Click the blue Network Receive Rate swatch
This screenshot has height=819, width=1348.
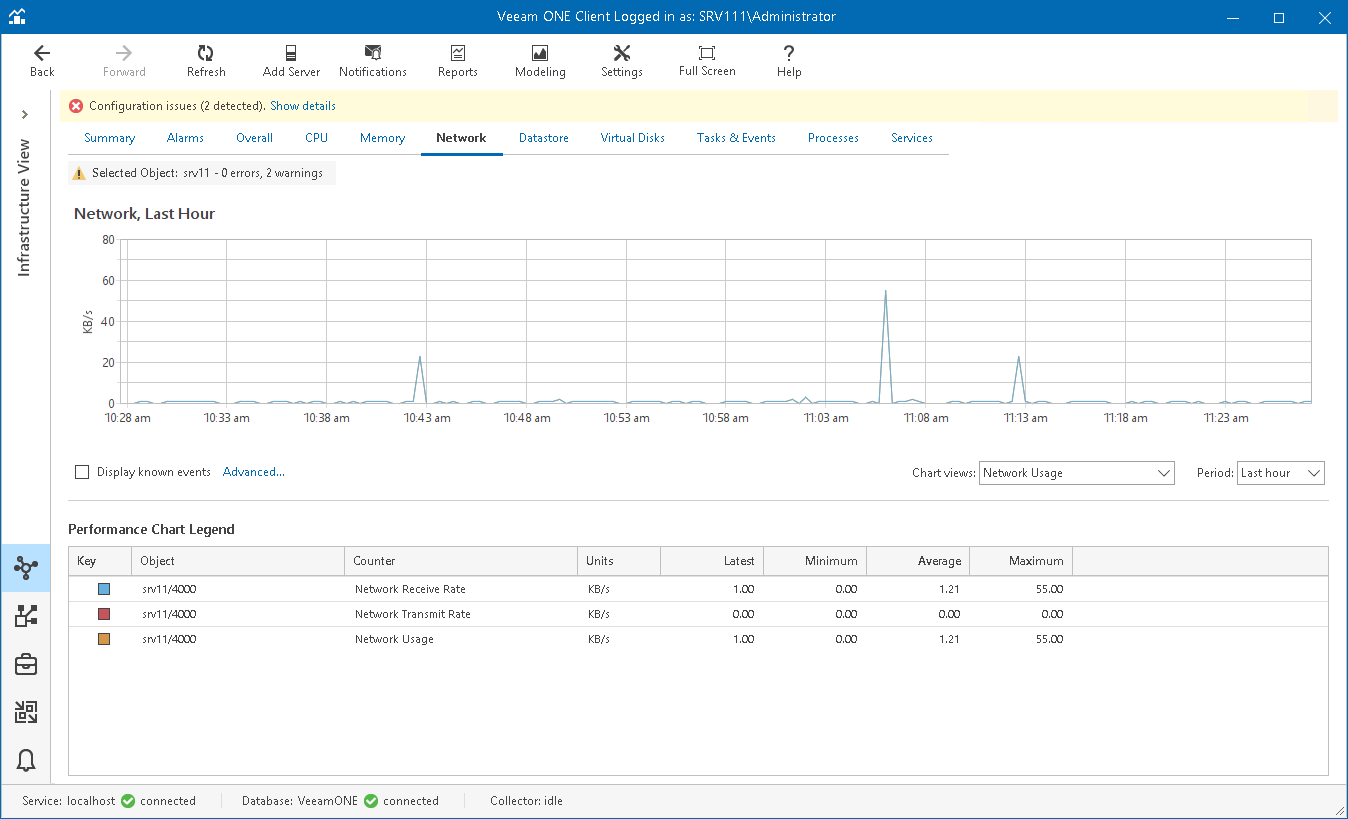tap(104, 589)
